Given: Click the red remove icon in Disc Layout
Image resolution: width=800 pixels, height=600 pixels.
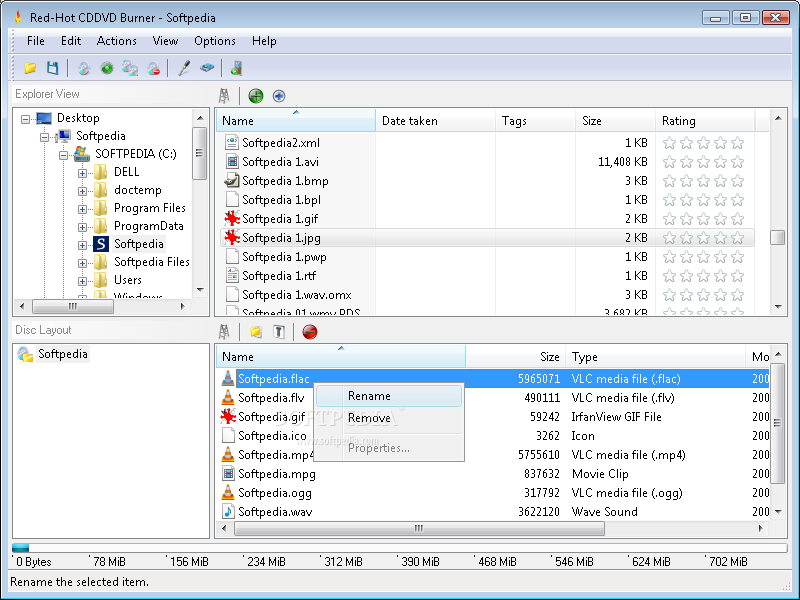Looking at the screenshot, I should tap(310, 332).
